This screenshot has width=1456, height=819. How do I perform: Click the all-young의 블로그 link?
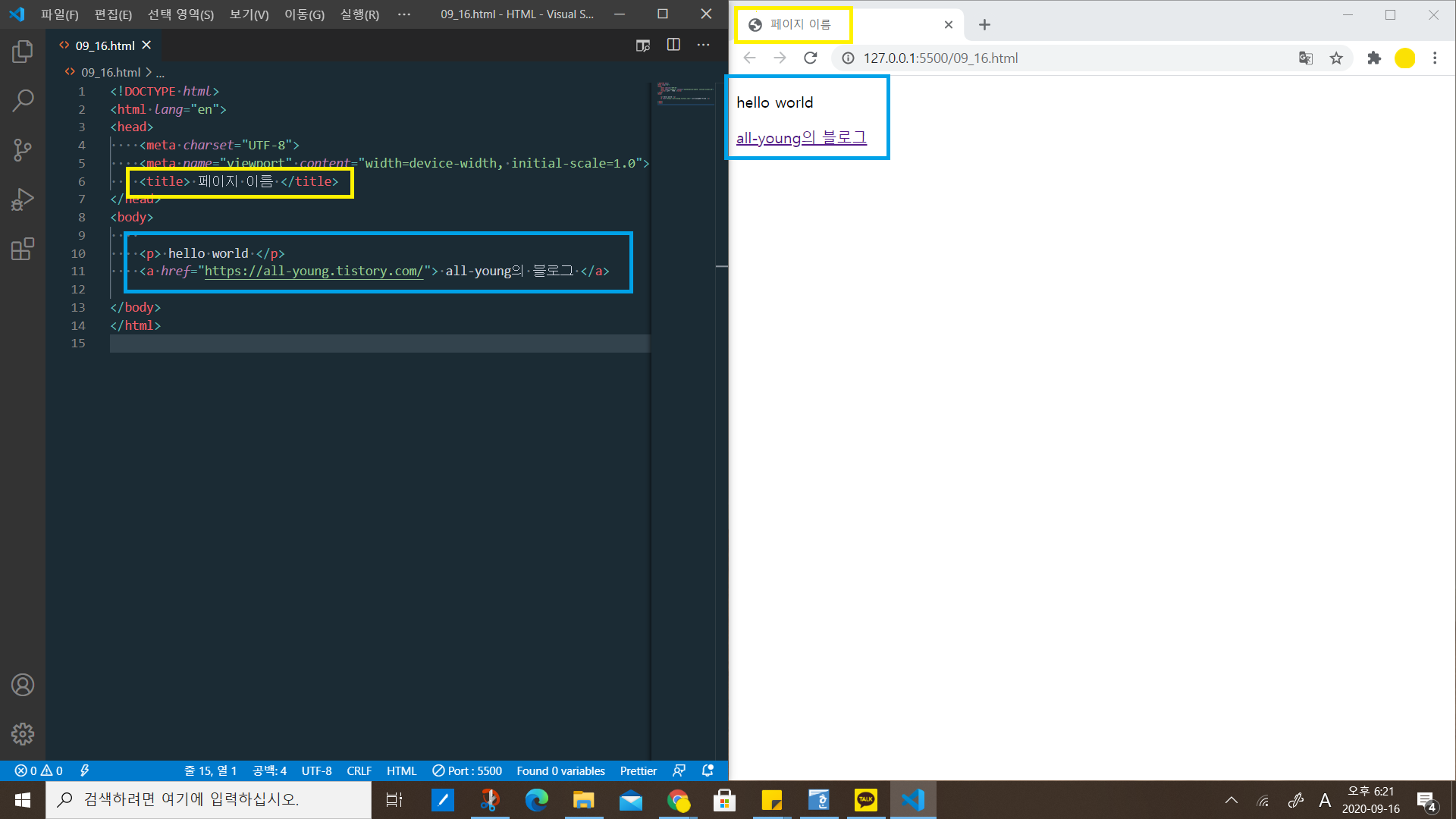(x=801, y=138)
